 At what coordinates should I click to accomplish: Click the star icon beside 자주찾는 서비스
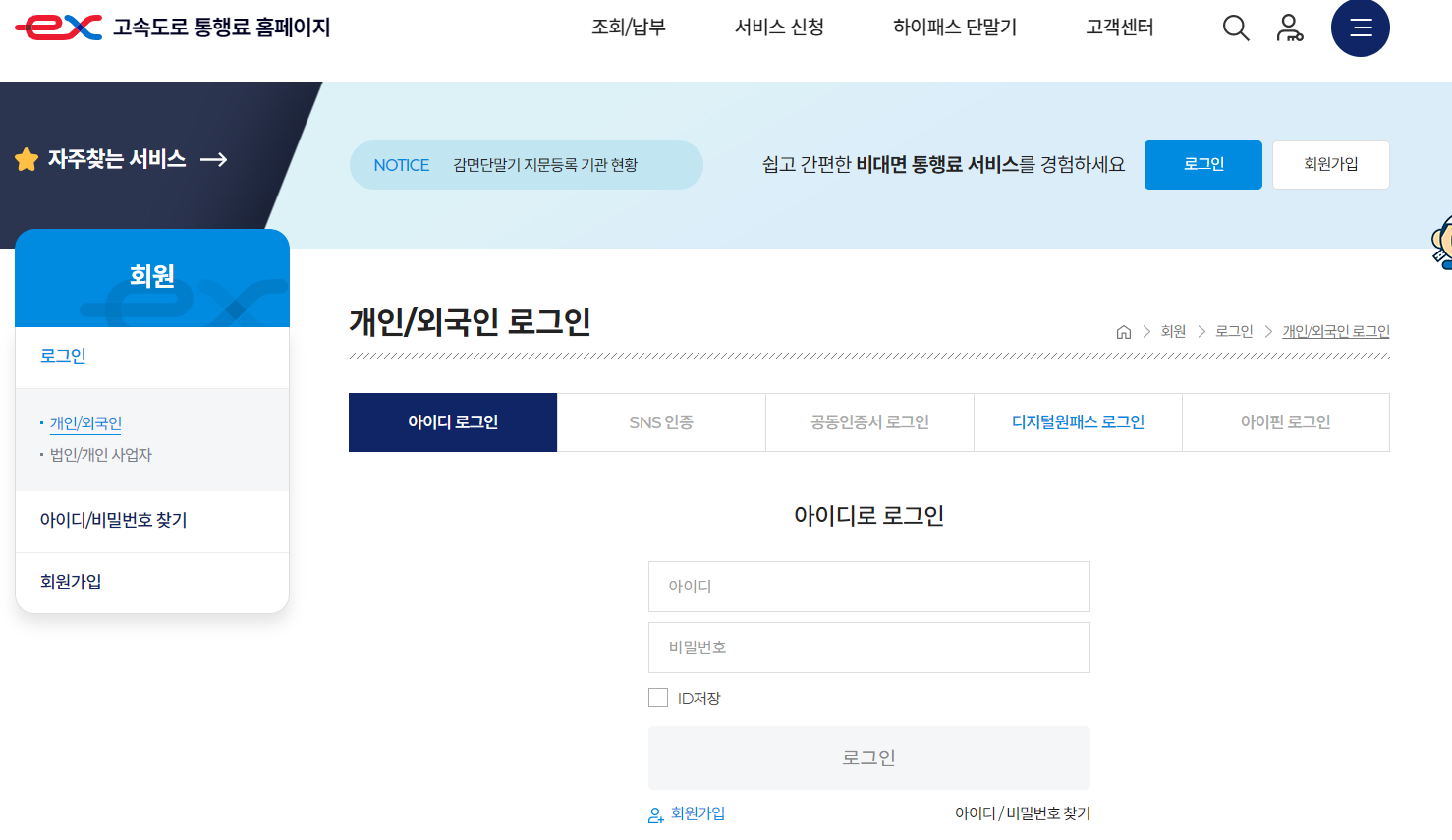[27, 157]
